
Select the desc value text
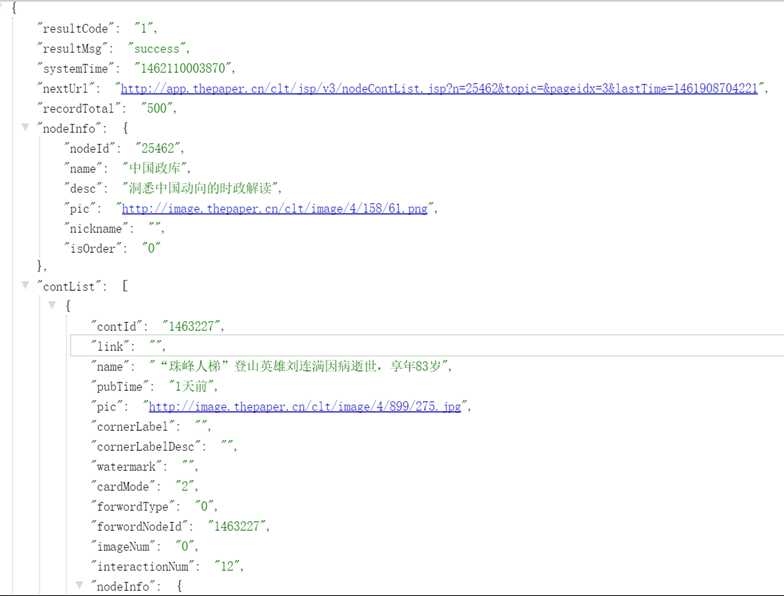click(200, 188)
